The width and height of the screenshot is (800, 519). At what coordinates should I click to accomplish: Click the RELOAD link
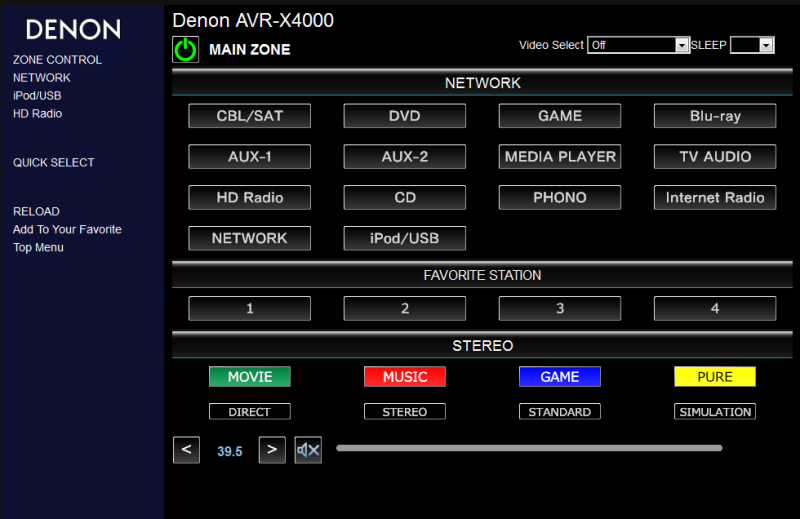[36, 212]
